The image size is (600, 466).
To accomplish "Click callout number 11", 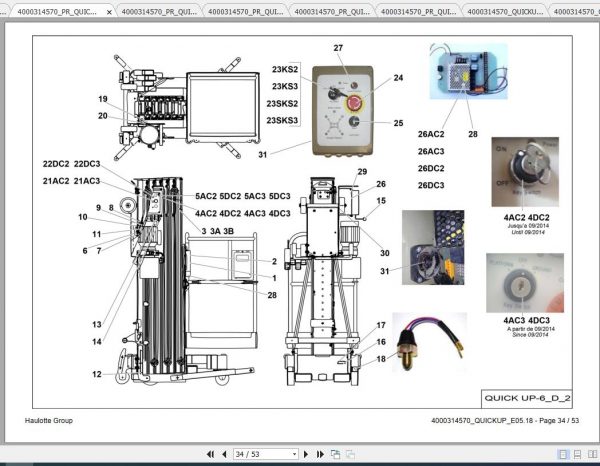I will point(96,234).
